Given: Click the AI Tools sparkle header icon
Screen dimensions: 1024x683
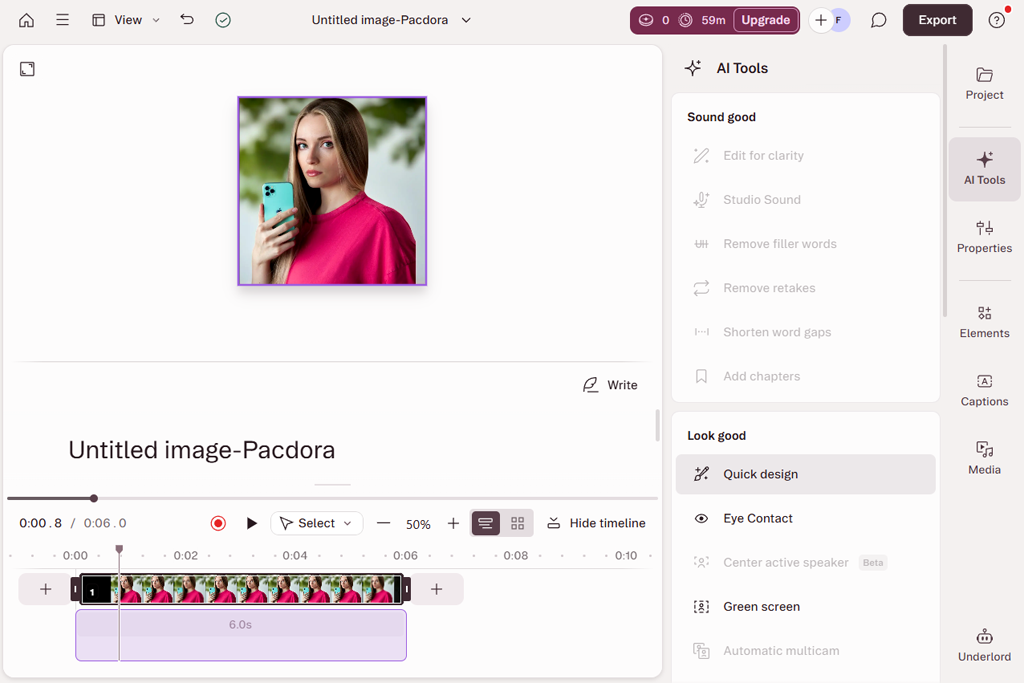Looking at the screenshot, I should (x=693, y=68).
